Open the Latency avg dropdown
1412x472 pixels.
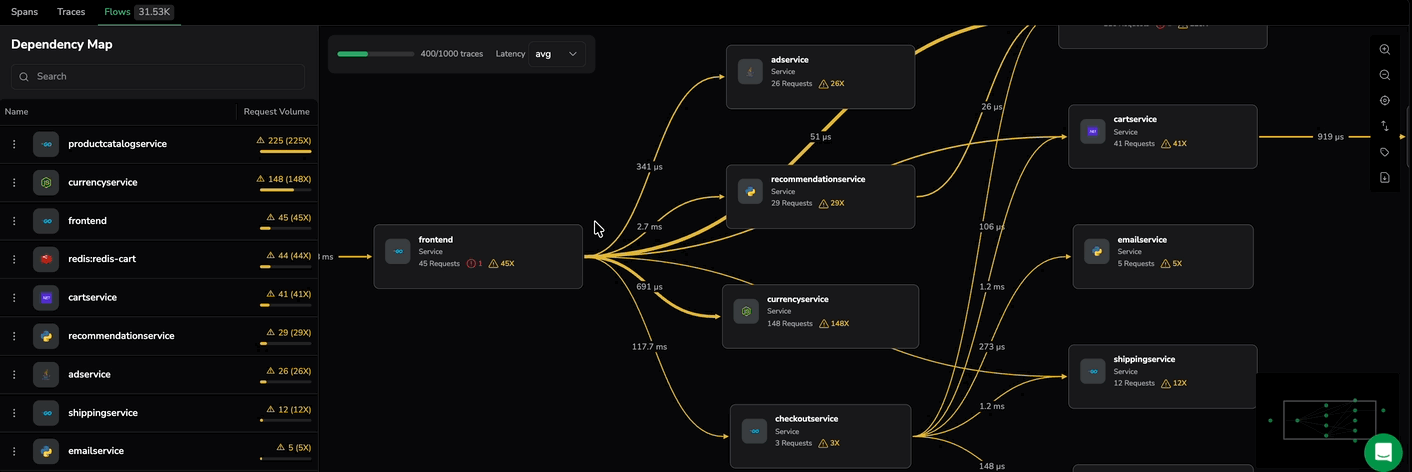point(557,54)
